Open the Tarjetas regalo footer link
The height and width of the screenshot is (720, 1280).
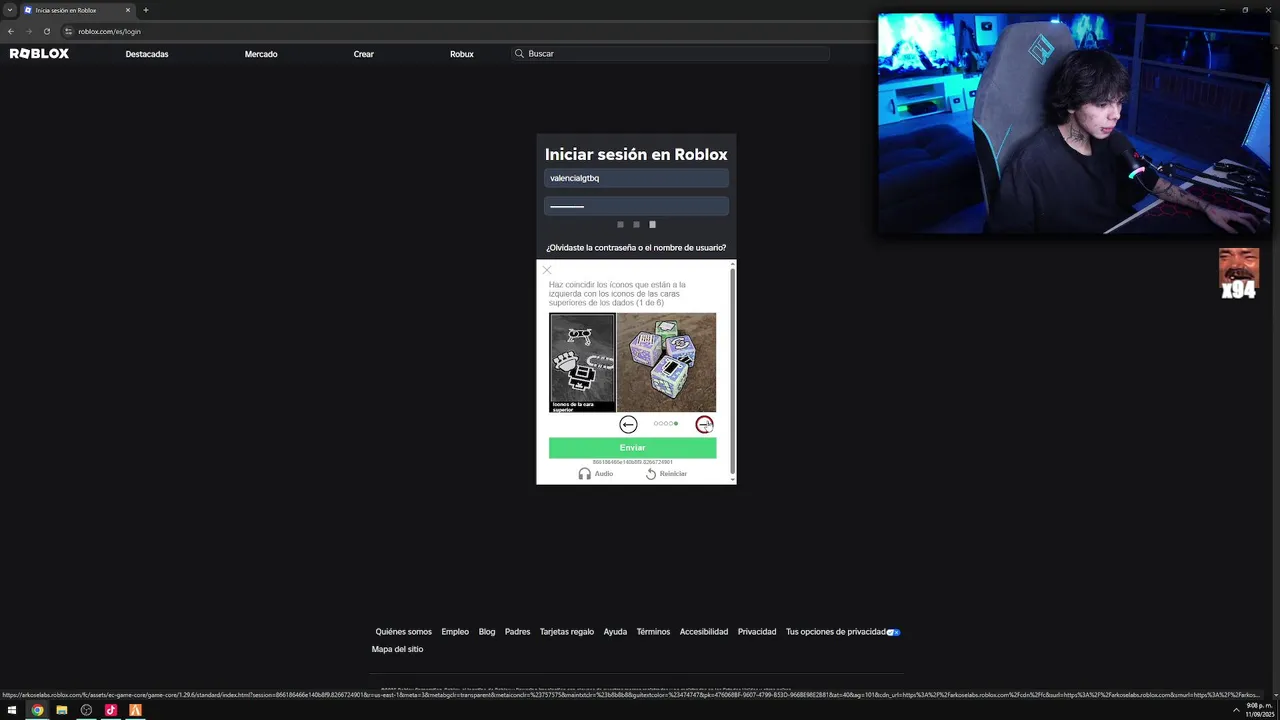(567, 632)
